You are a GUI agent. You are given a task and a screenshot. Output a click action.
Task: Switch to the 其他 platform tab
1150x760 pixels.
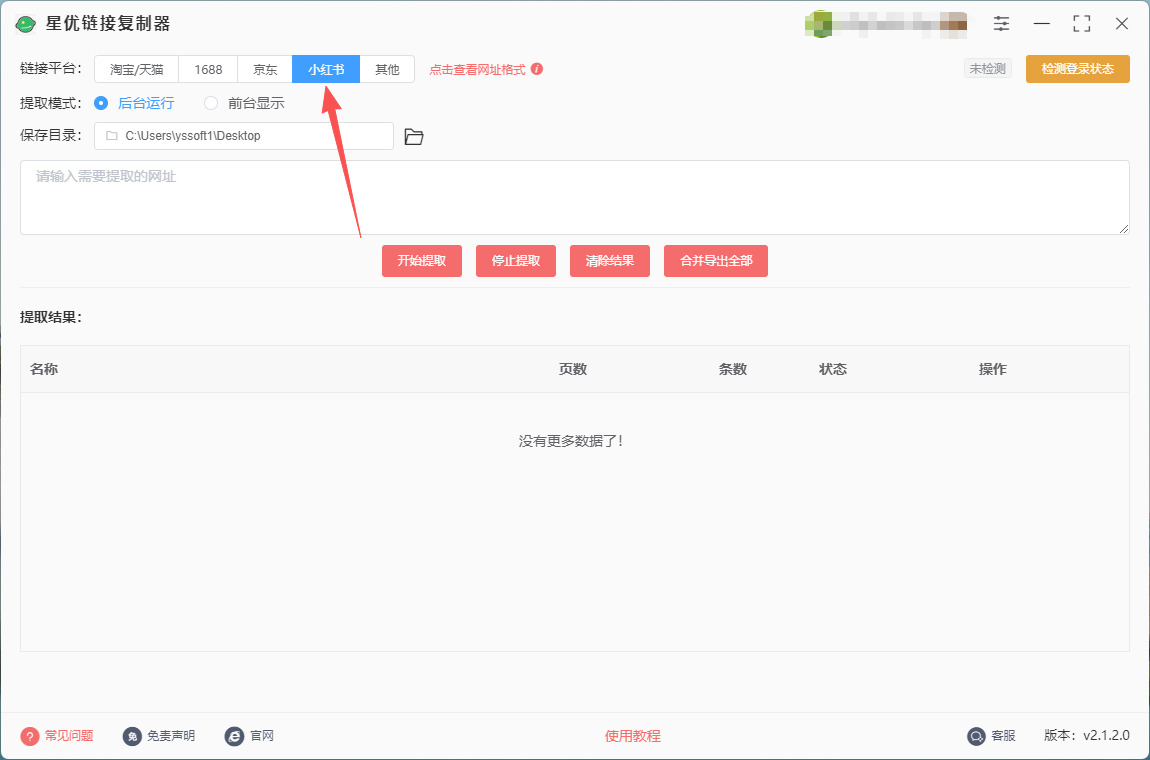[x=387, y=69]
